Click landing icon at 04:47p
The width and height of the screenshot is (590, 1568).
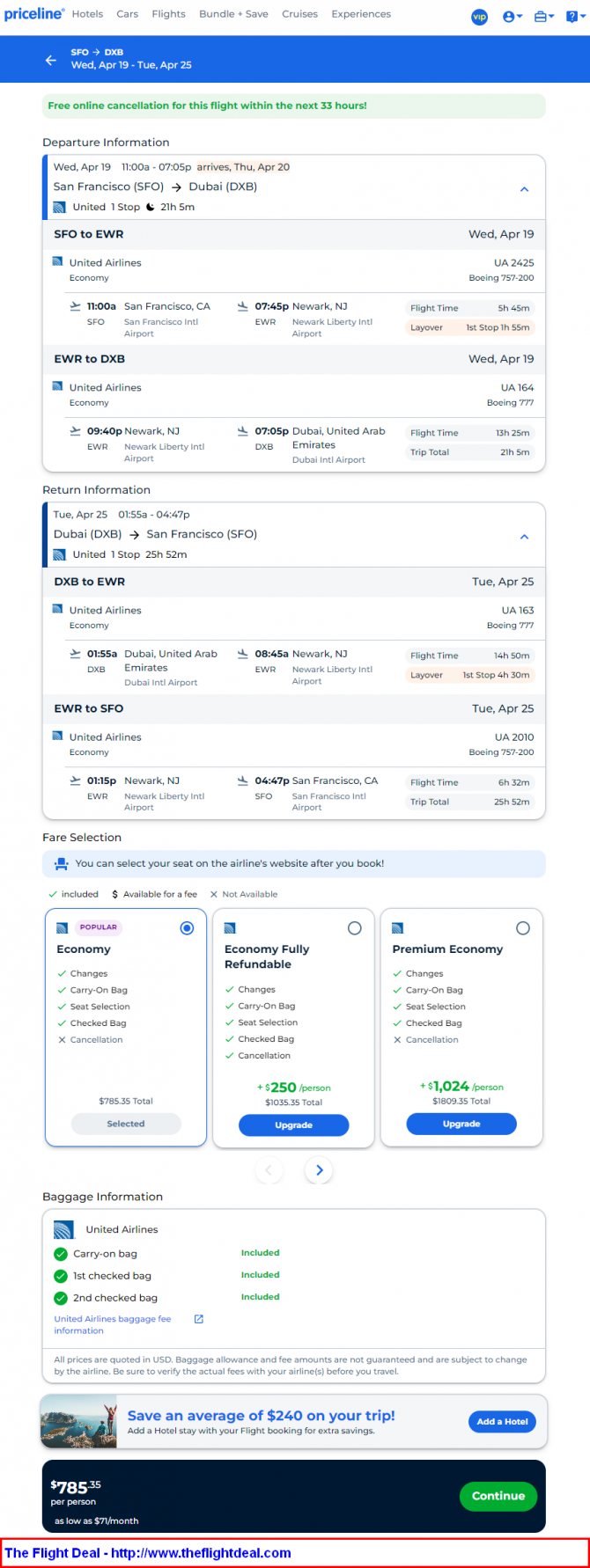pos(242,780)
